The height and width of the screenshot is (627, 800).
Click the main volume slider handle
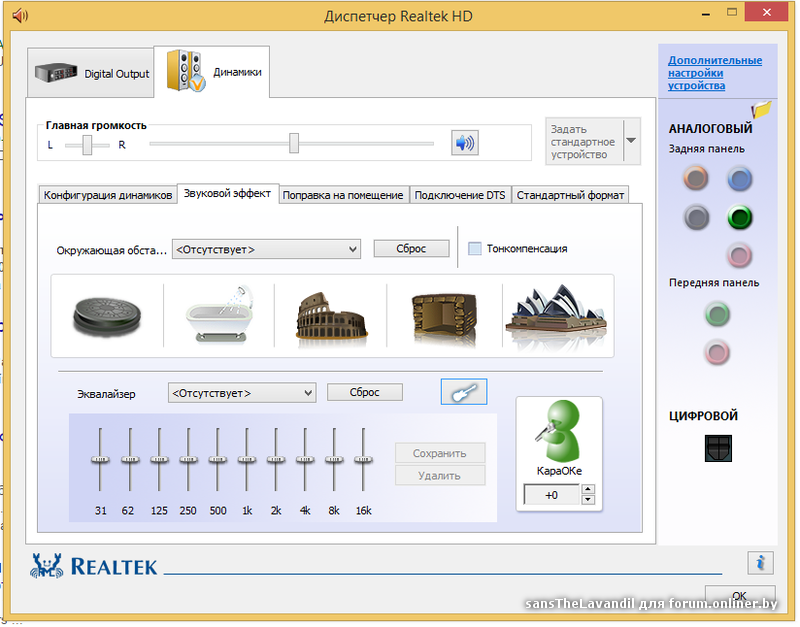click(295, 144)
